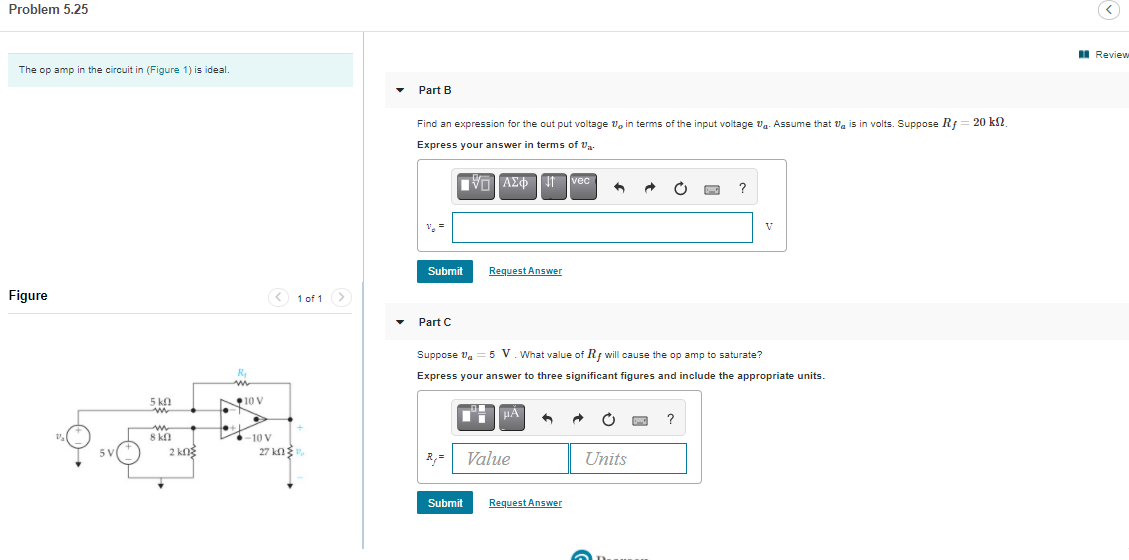Open the templates tool in Part C toolbar
The image size is (1129, 560).
tap(476, 415)
